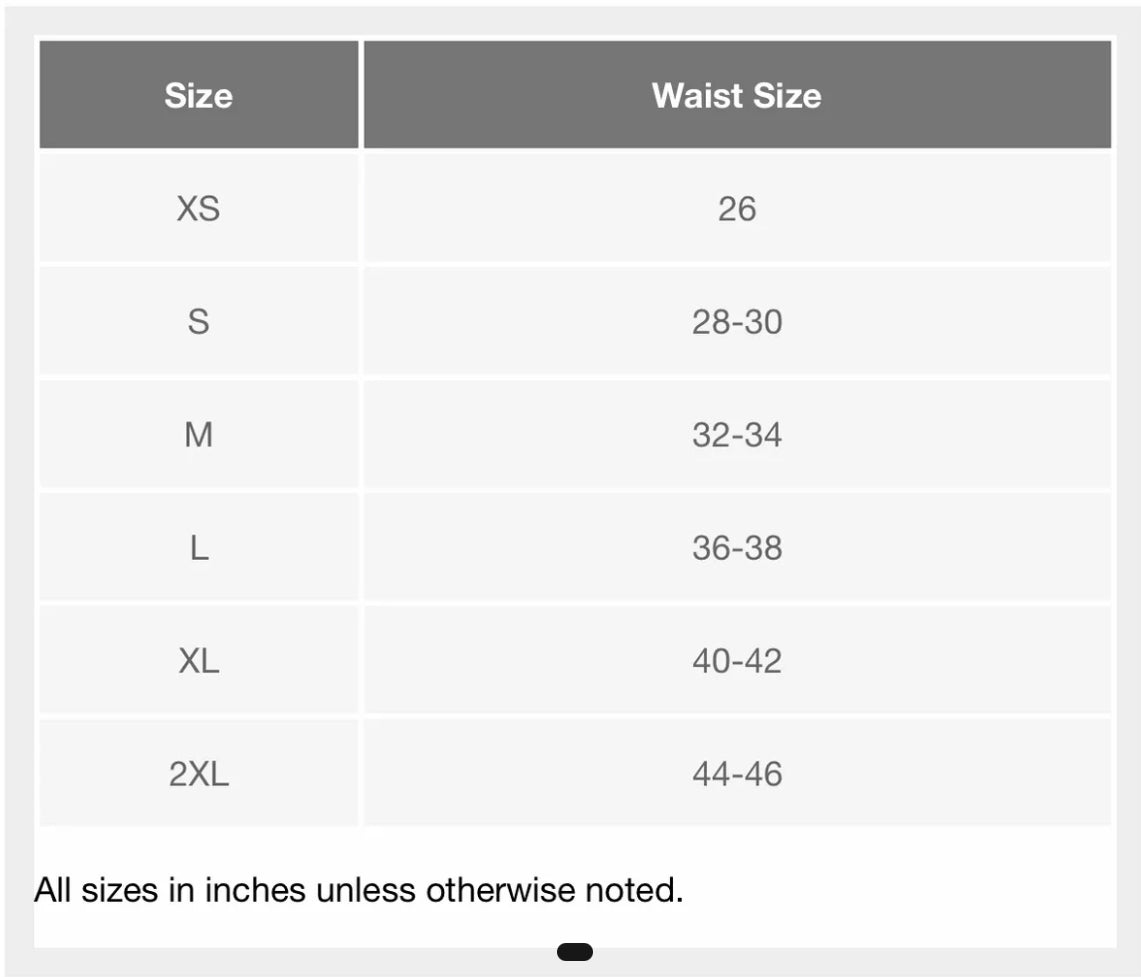Click the 44-46 waist size cell
Image resolution: width=1141 pixels, height=977 pixels.
point(736,774)
